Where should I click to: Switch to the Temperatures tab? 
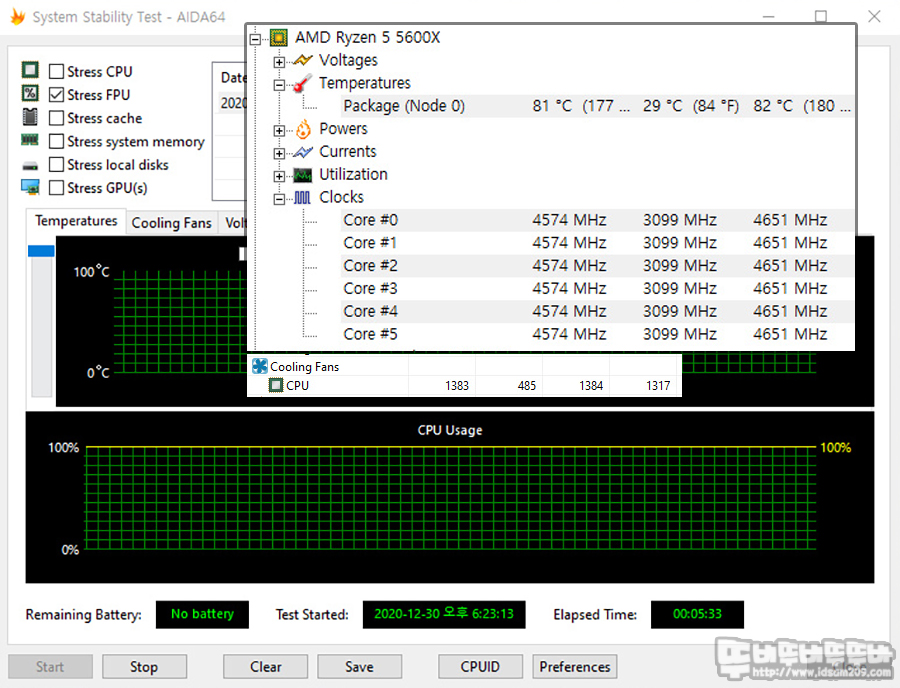(76, 221)
